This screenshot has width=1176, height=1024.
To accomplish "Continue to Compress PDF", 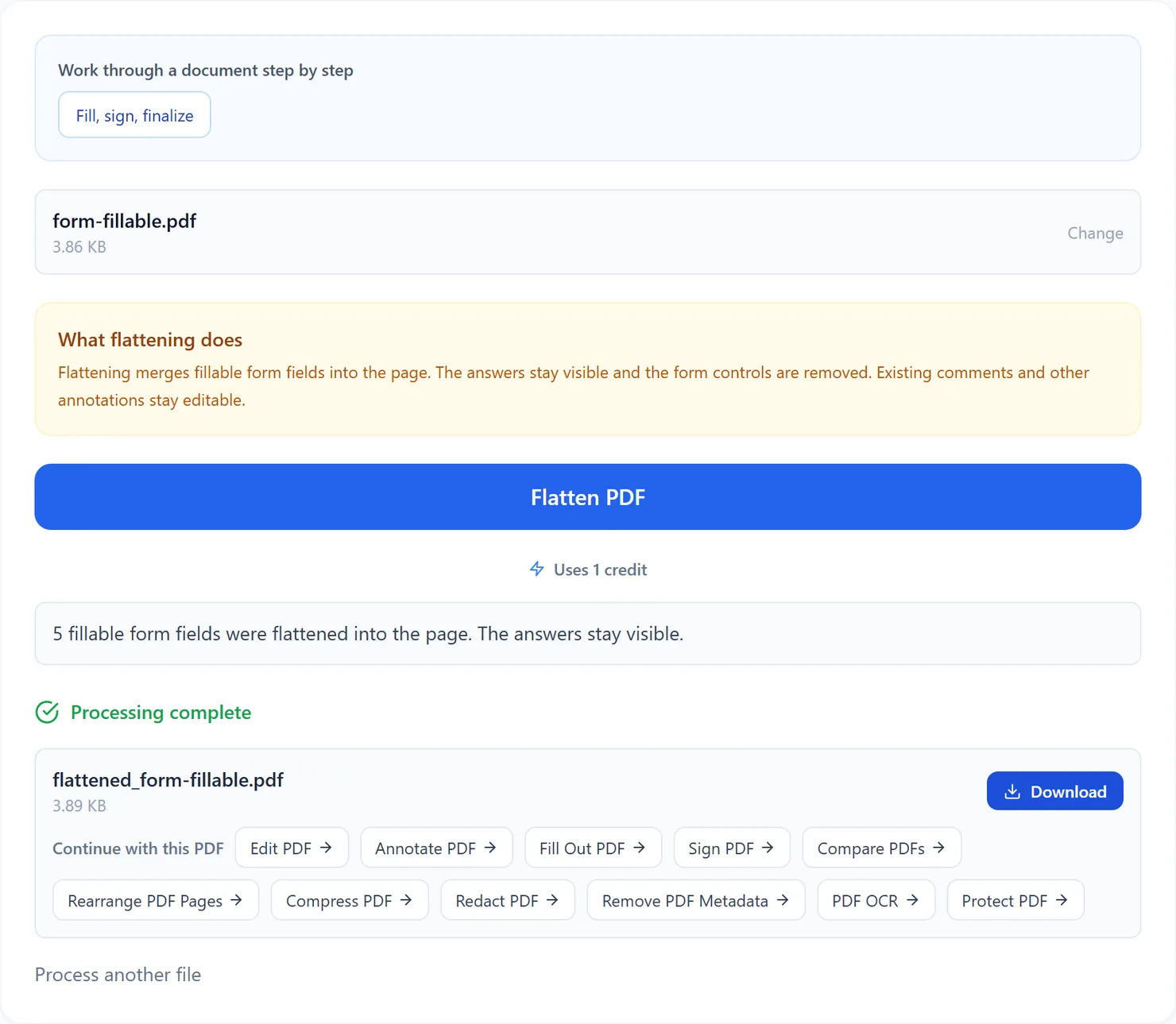I will tap(350, 900).
